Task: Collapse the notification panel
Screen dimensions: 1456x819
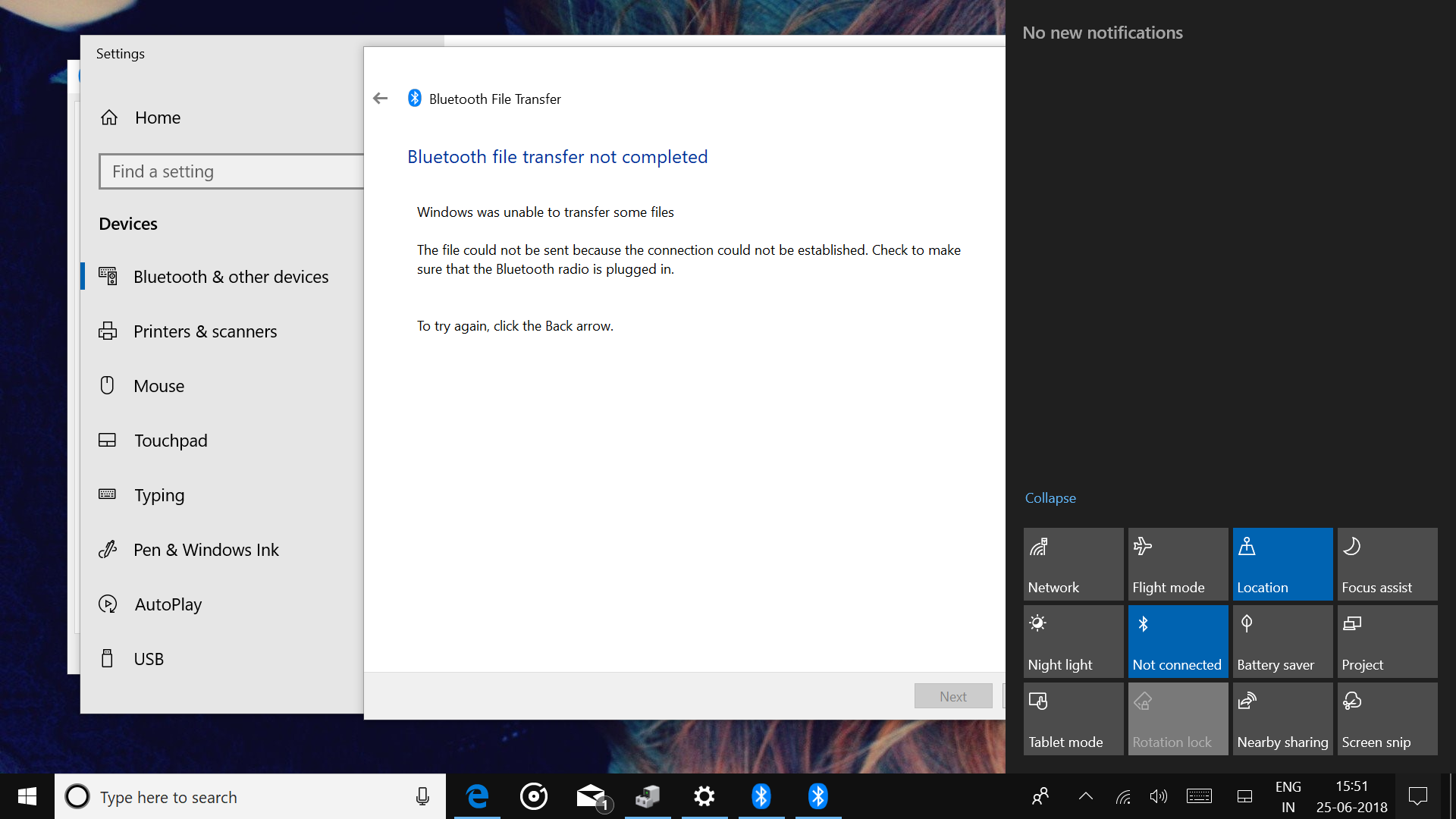Action: [x=1050, y=498]
